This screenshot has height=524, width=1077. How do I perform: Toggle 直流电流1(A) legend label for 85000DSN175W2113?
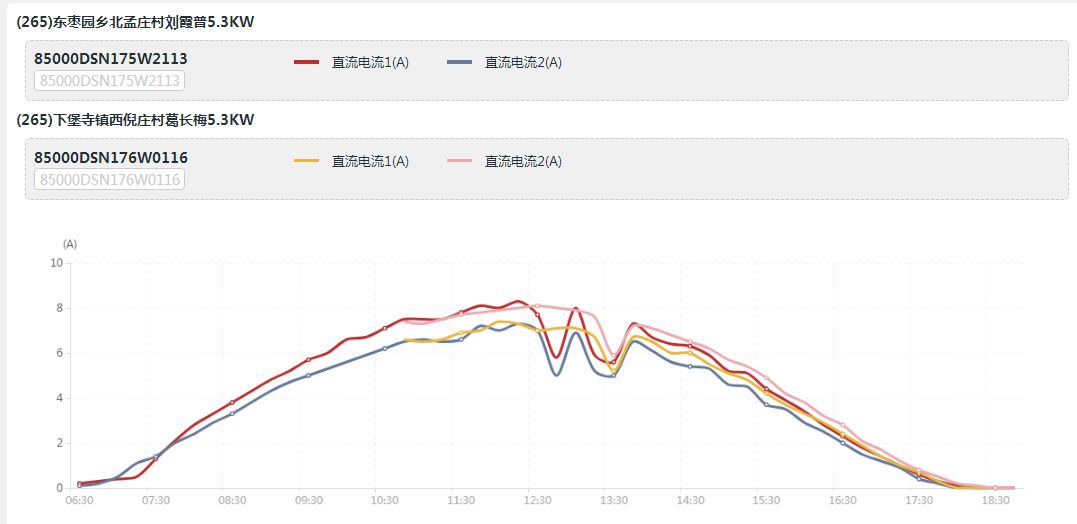click(370, 62)
